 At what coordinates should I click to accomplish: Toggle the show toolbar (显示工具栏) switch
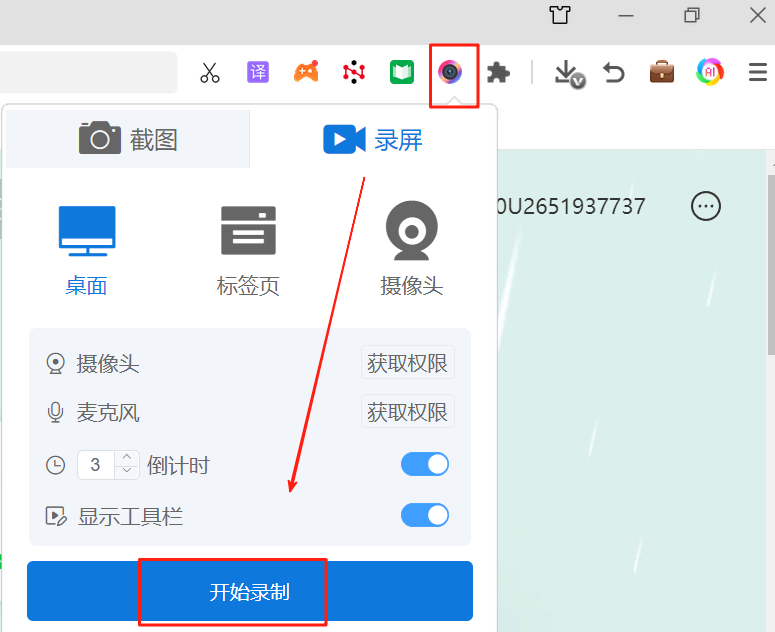point(425,515)
